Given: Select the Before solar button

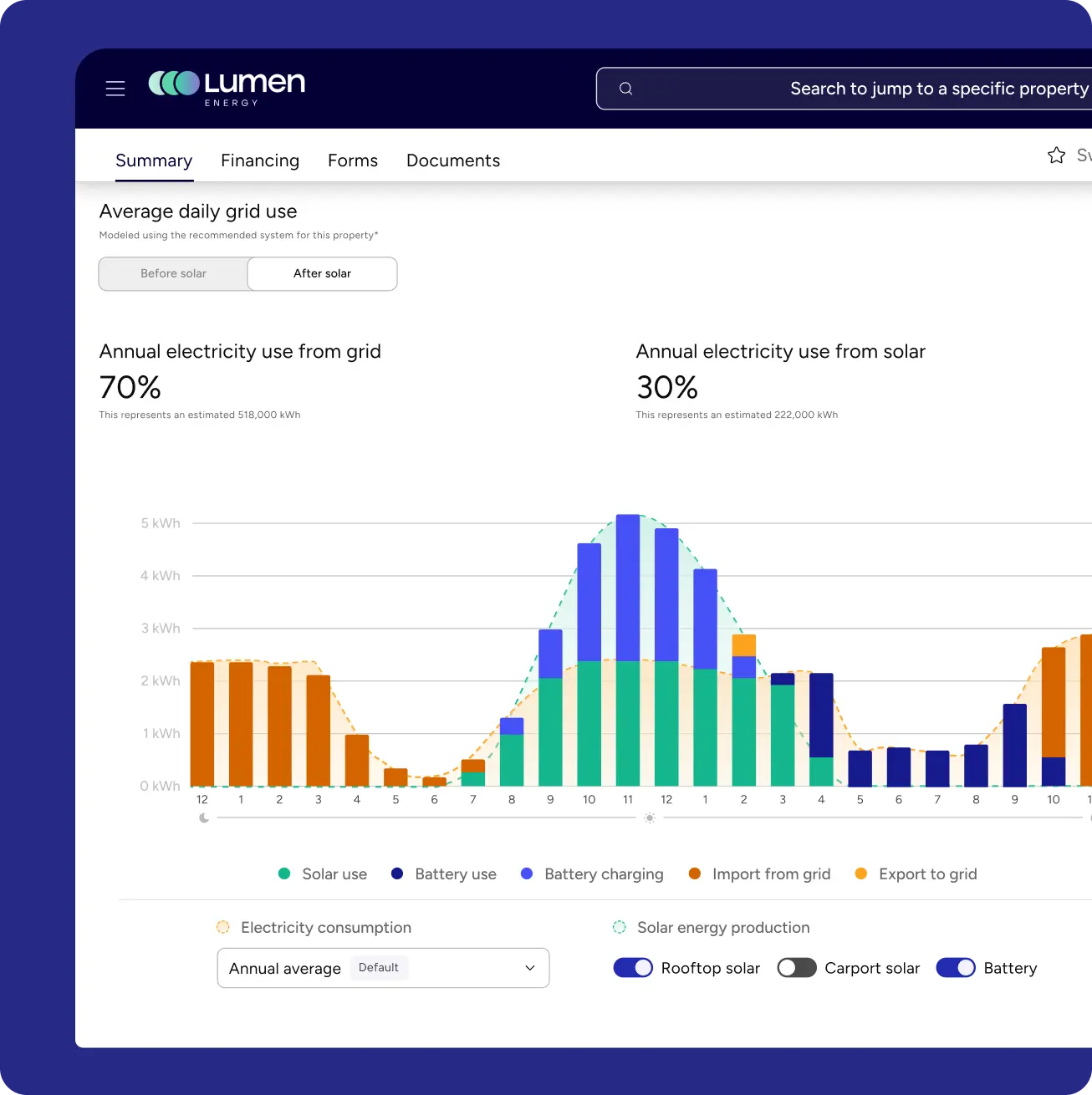Looking at the screenshot, I should 173,273.
